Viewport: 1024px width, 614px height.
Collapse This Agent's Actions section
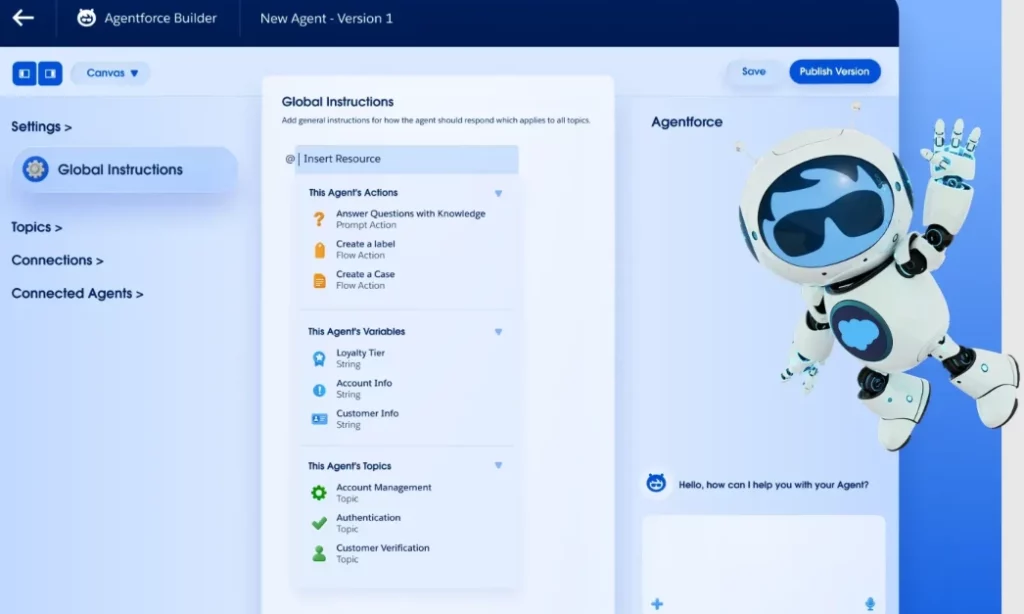click(498, 193)
